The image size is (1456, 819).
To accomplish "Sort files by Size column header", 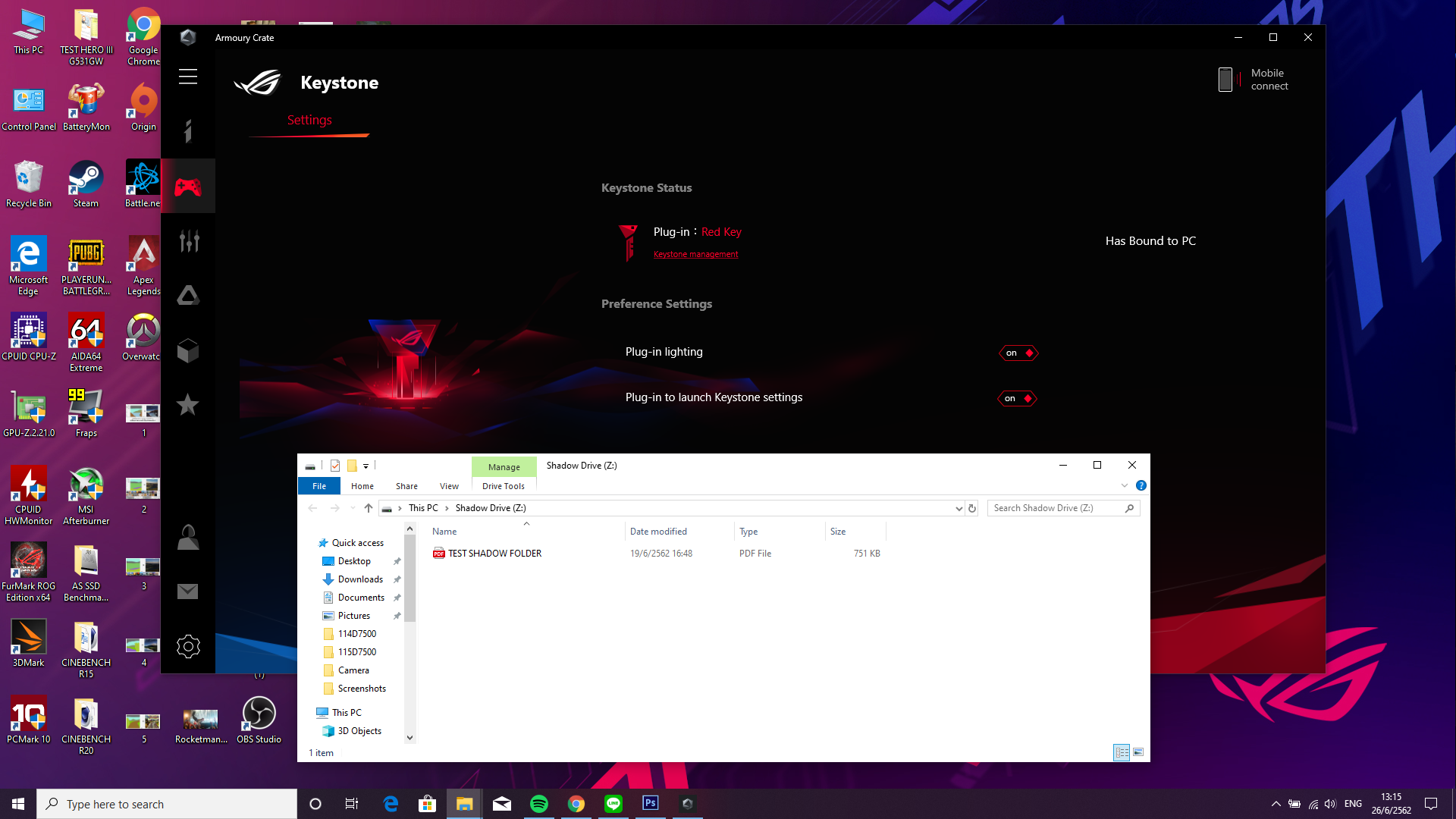I will click(838, 532).
